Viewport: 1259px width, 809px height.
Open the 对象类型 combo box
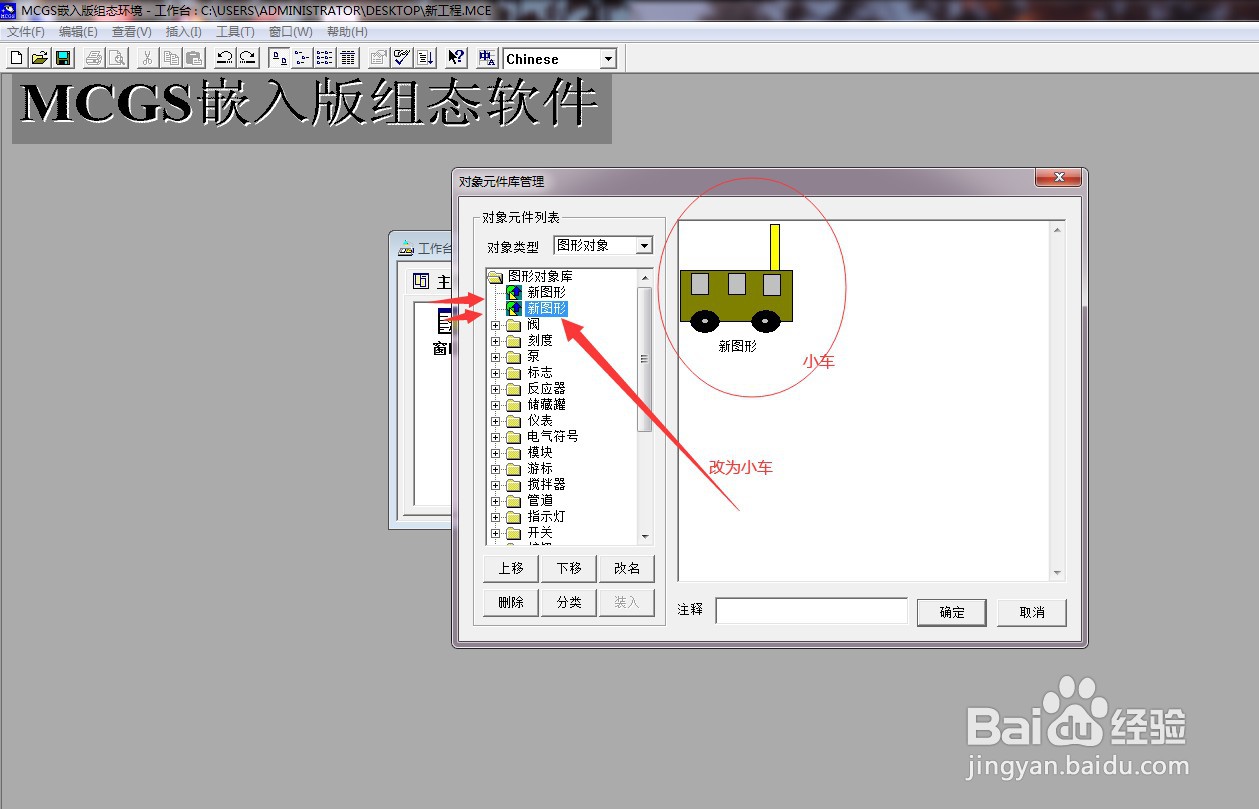coord(603,245)
